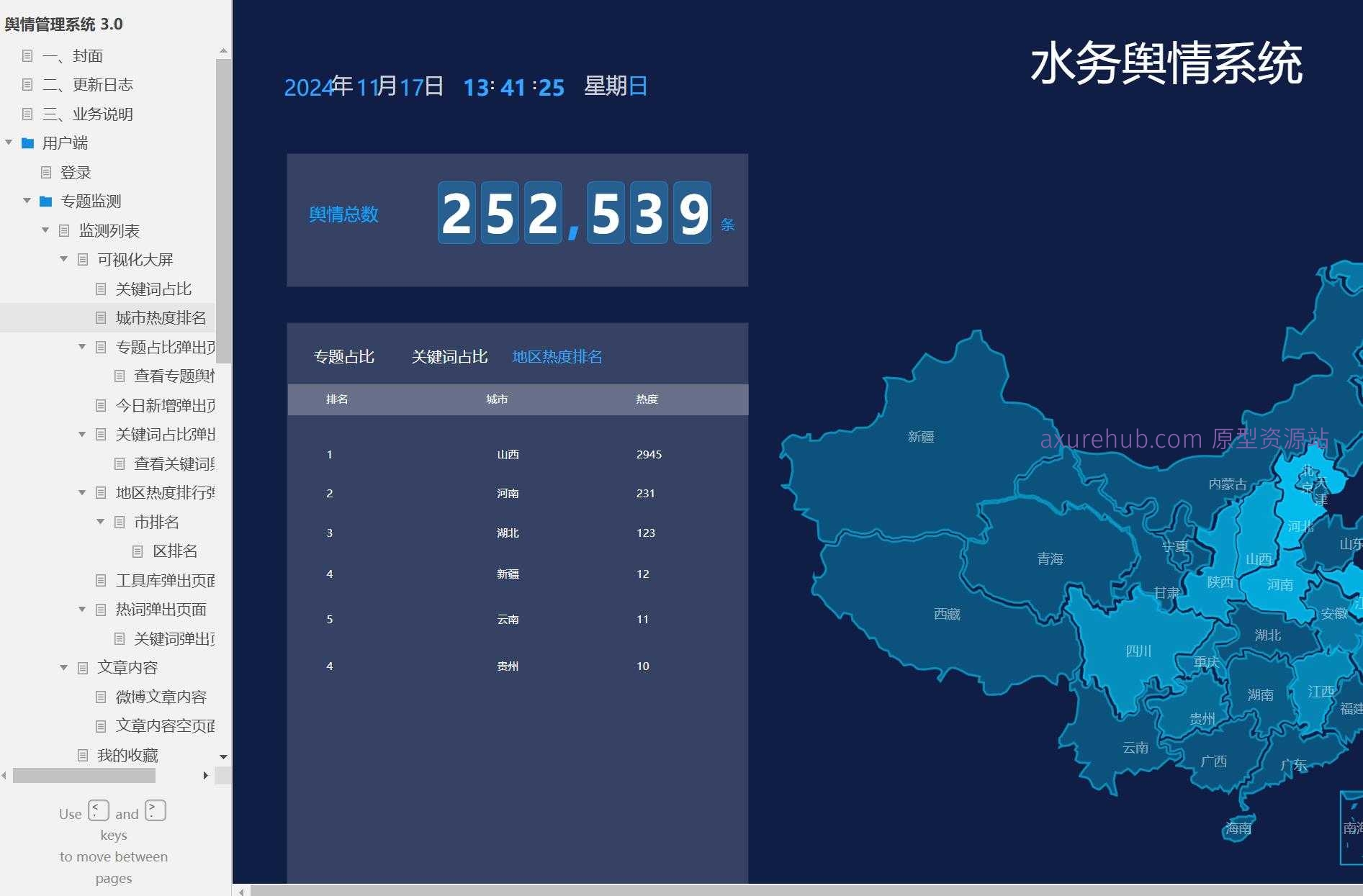Image resolution: width=1363 pixels, height=896 pixels.
Task: Click page icon beside 区排名
Action: 138,551
